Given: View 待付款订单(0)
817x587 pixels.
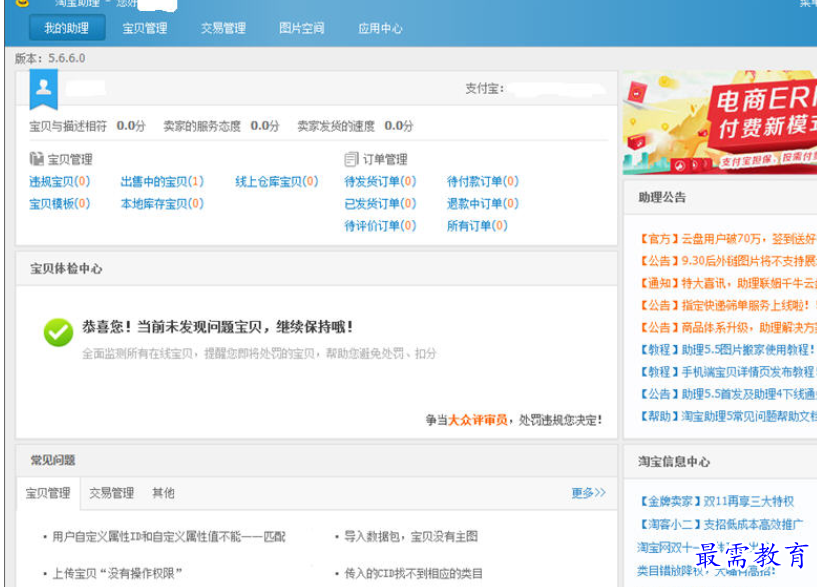Looking at the screenshot, I should point(483,181).
